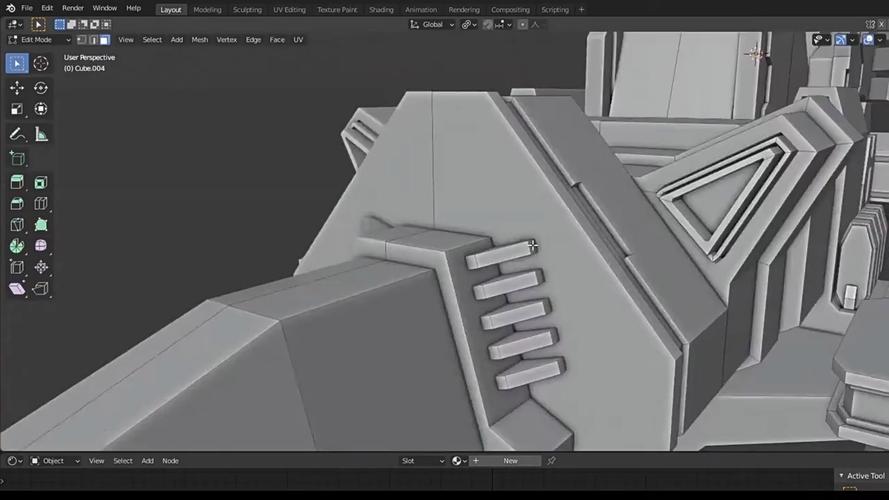Open the browse material dropdown
This screenshot has width=889, height=500.
(x=460, y=461)
